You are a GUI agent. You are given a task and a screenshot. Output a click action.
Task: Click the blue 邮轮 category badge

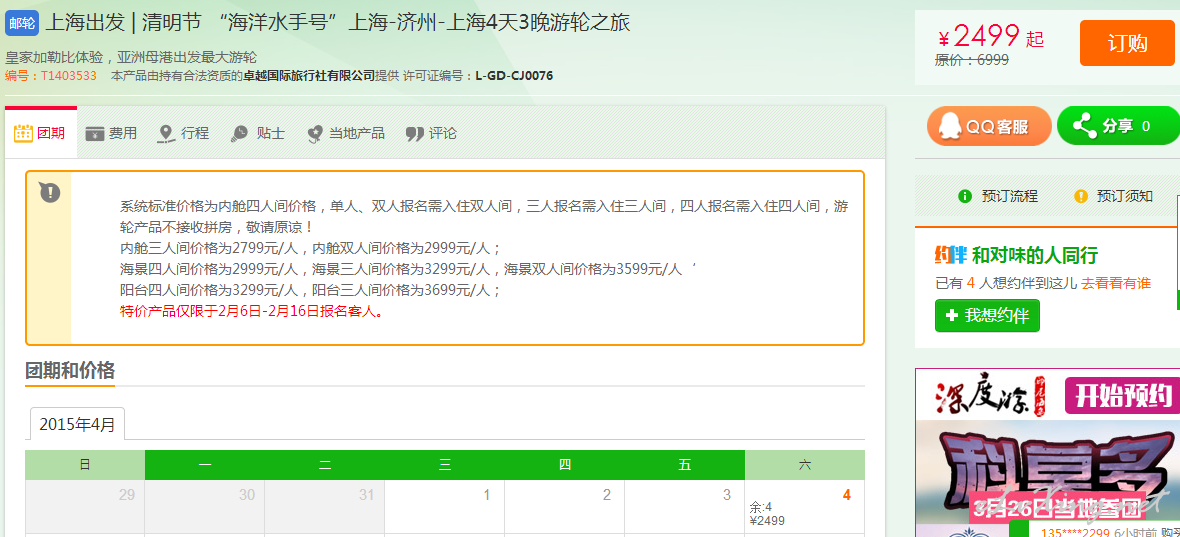coord(22,23)
